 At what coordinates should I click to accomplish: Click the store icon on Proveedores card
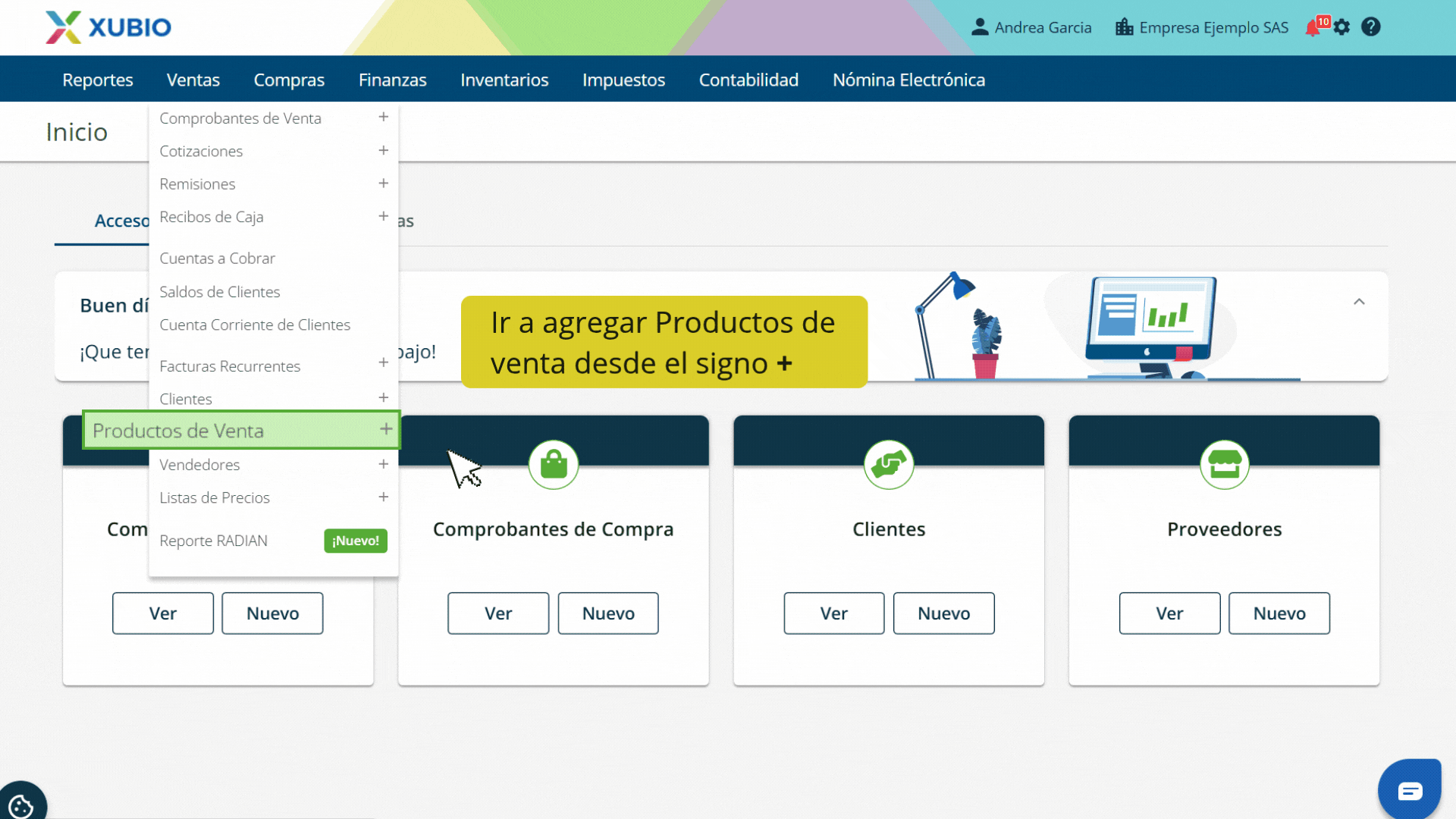[x=1224, y=464]
